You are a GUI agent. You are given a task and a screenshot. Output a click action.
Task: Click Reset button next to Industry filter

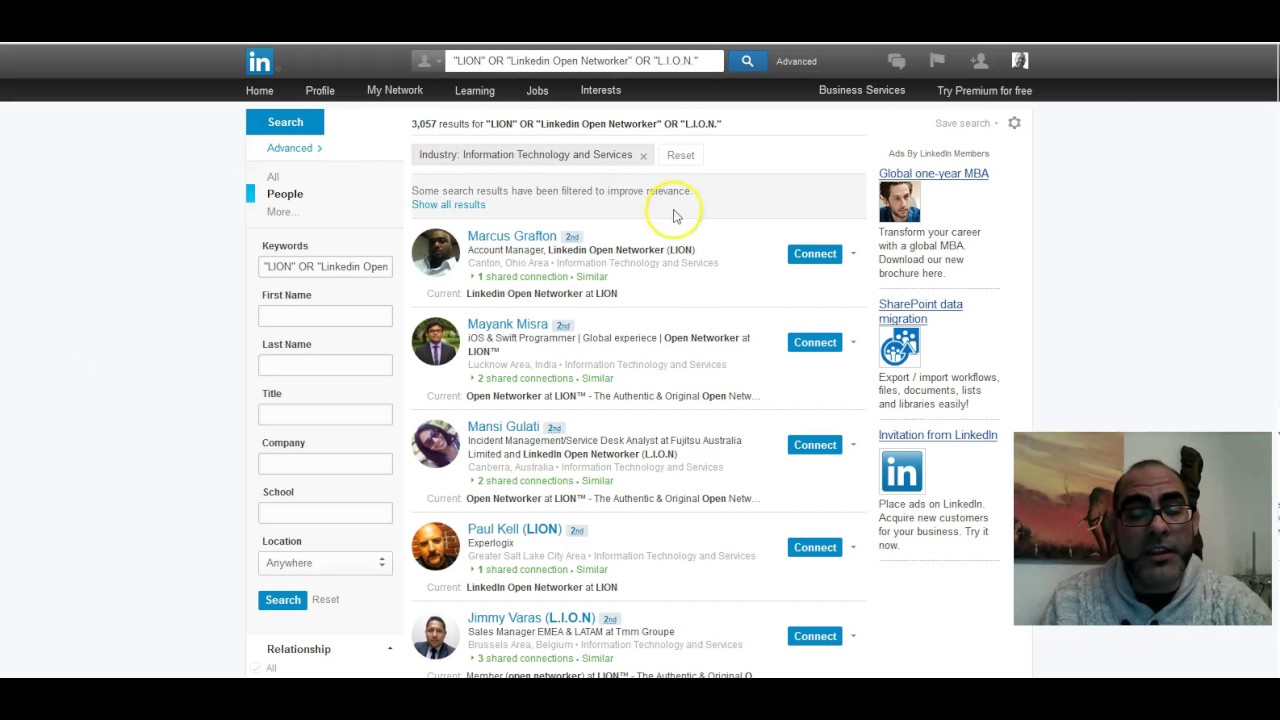[680, 155]
